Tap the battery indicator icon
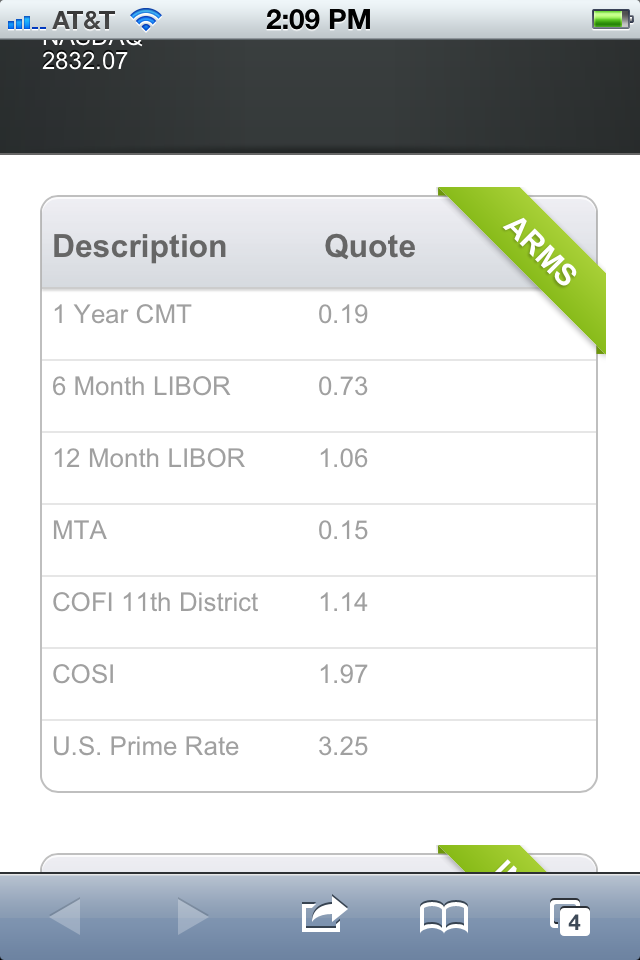 click(x=612, y=20)
